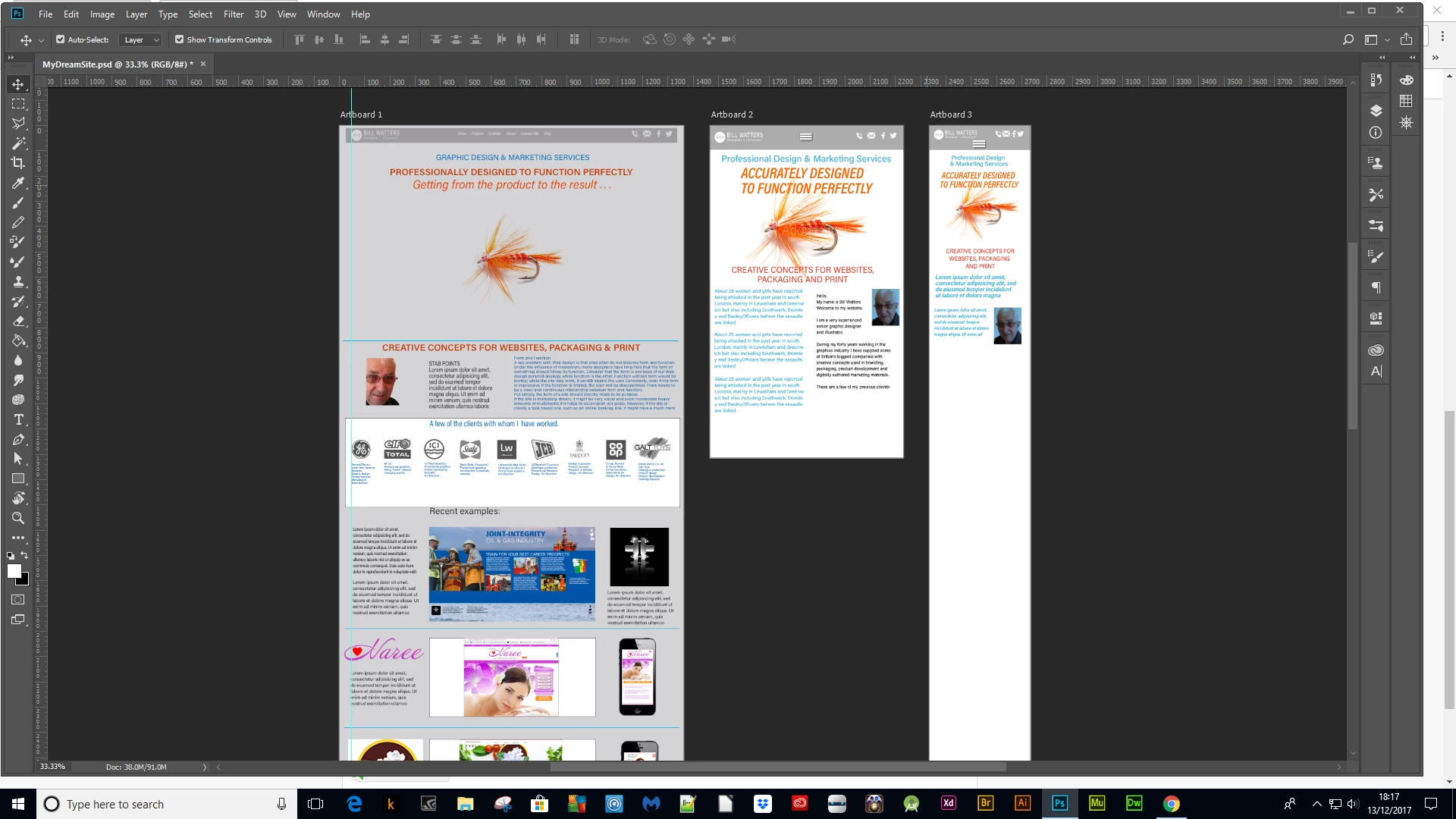Select the Crop tool
This screenshot has width=1456, height=819.
click(x=18, y=162)
